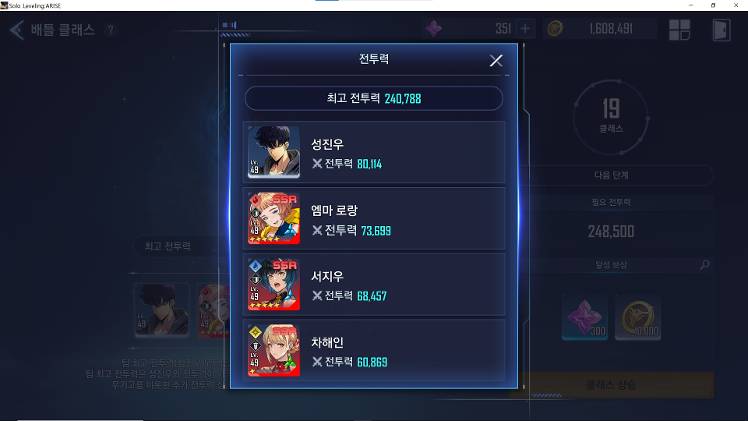Open the magnifier next to 달성 보상
This screenshot has height=421, width=748.
705,265
